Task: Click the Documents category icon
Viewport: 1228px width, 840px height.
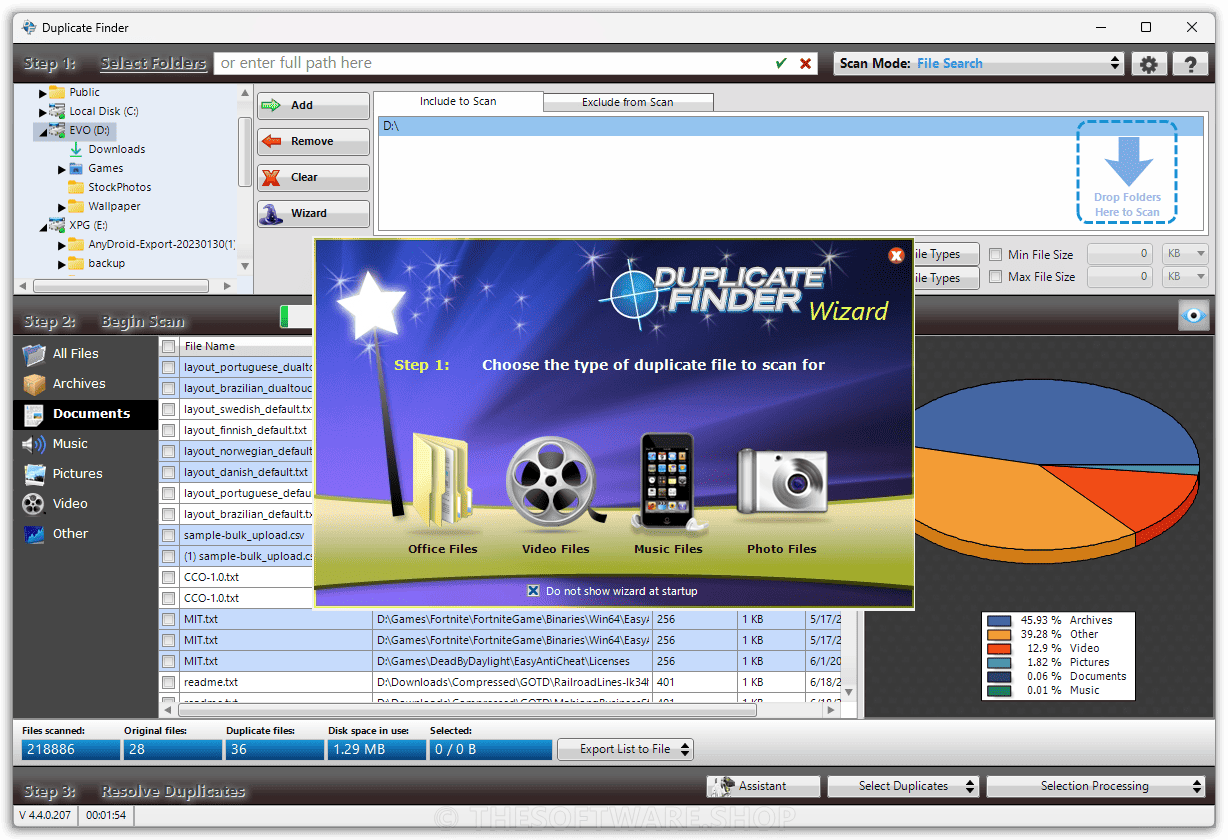Action: pos(35,414)
